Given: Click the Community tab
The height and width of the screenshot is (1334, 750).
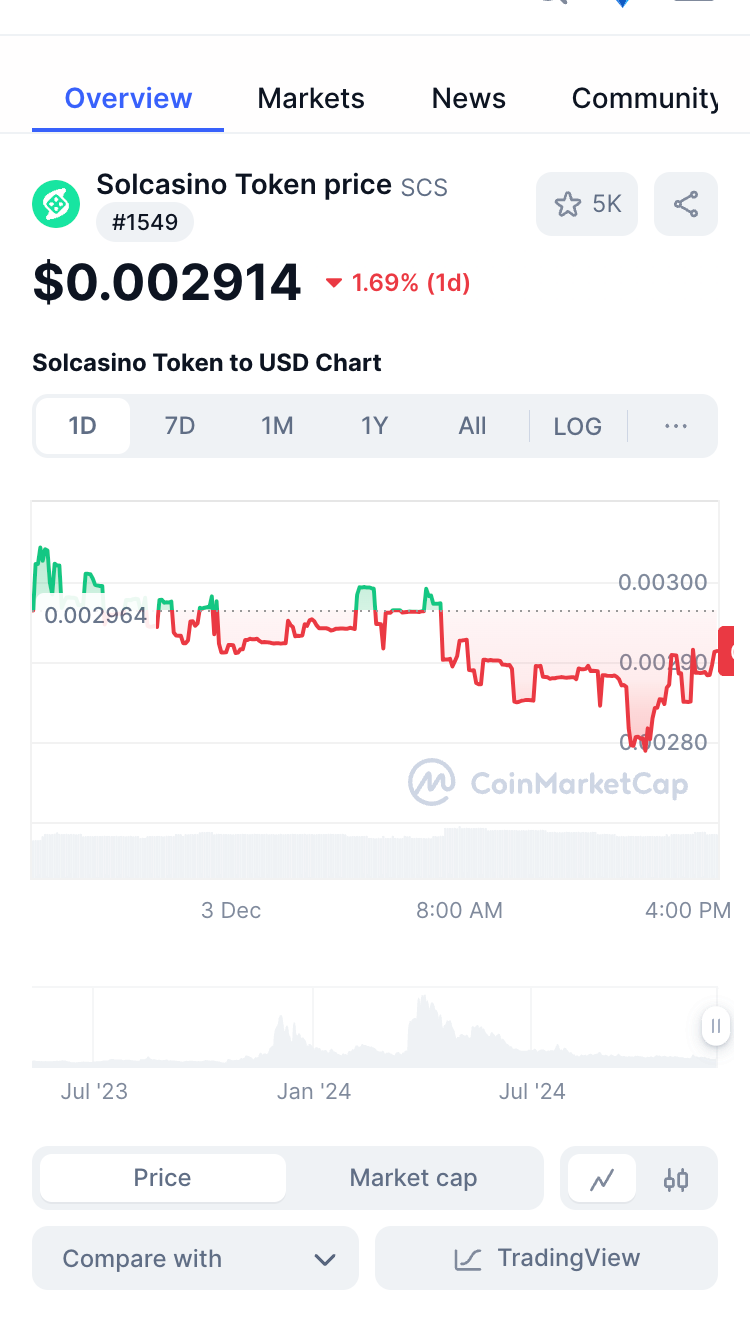Looking at the screenshot, I should (644, 98).
